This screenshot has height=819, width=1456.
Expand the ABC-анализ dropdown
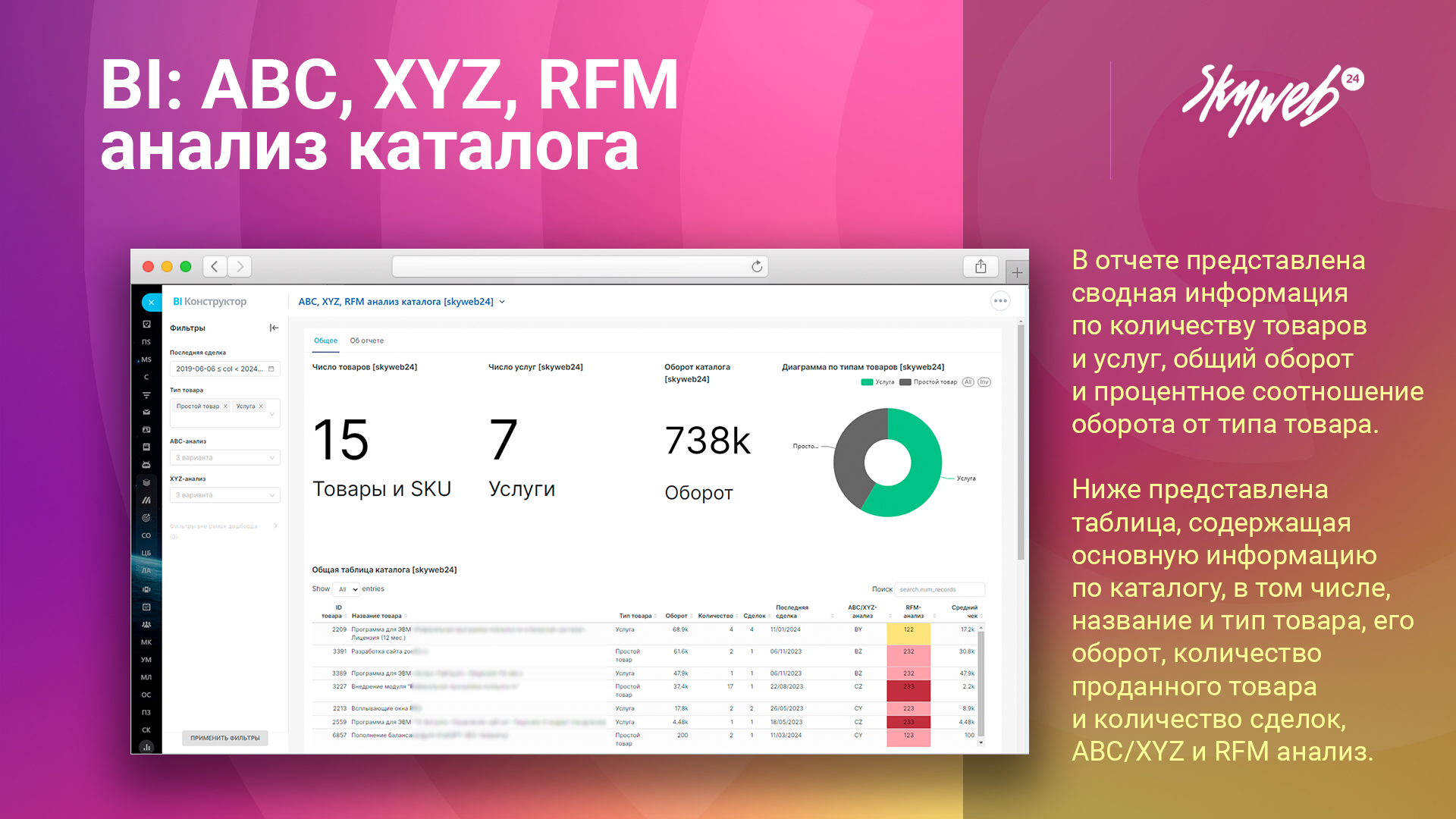point(224,458)
